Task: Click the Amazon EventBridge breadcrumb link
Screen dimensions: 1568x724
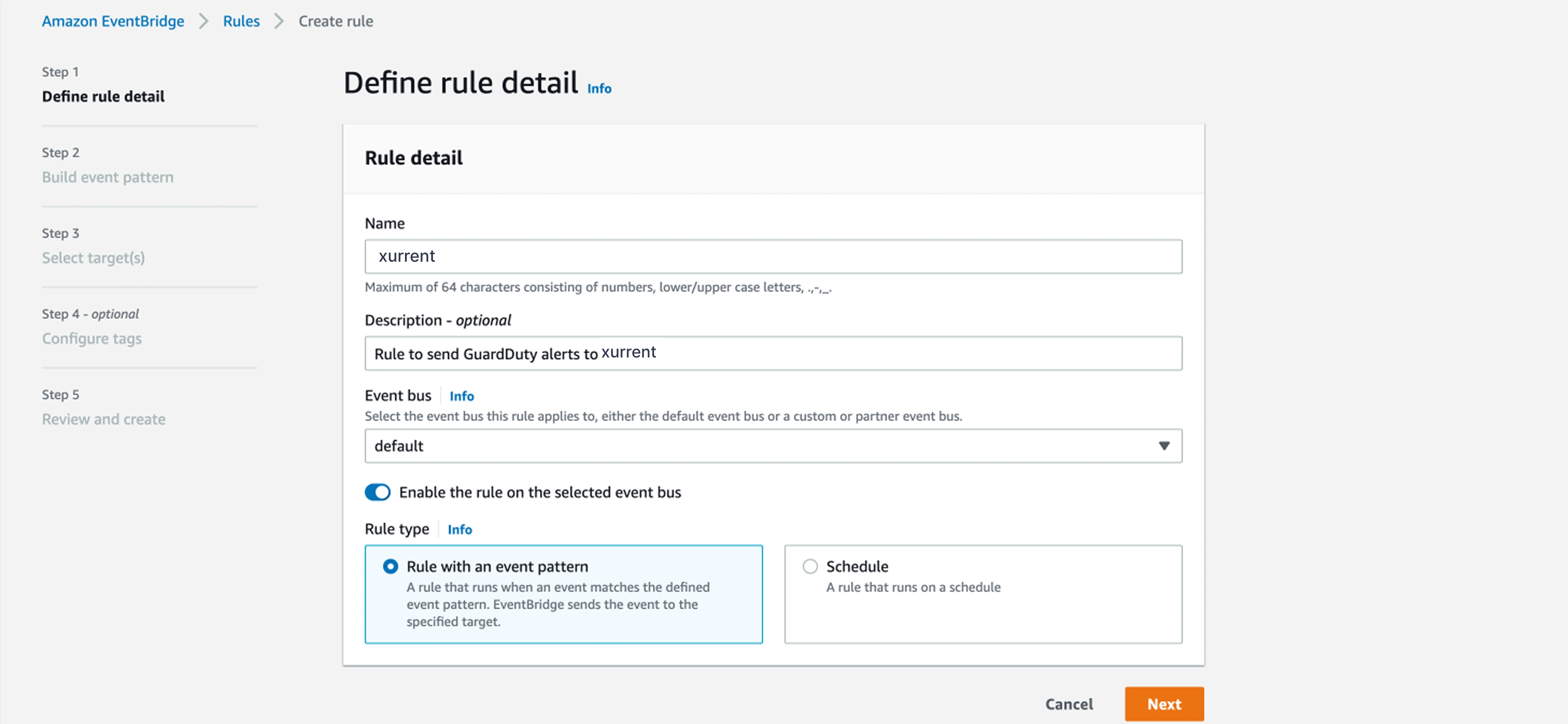Action: pyautogui.click(x=113, y=21)
